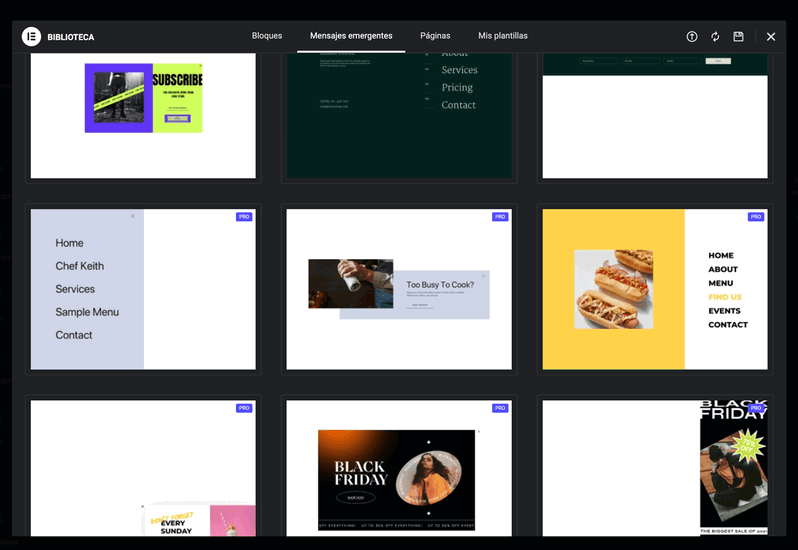
Task: Open the Bloques tab
Action: (267, 36)
